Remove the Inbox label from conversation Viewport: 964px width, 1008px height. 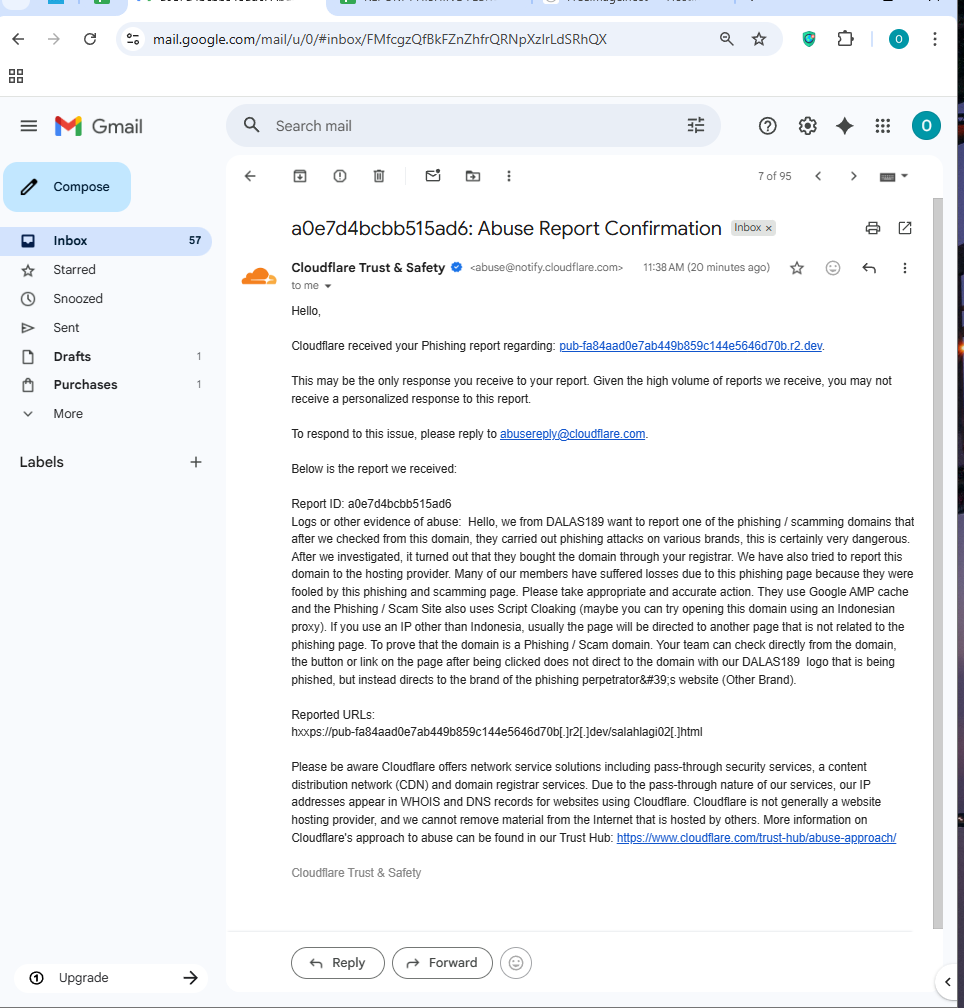[769, 228]
